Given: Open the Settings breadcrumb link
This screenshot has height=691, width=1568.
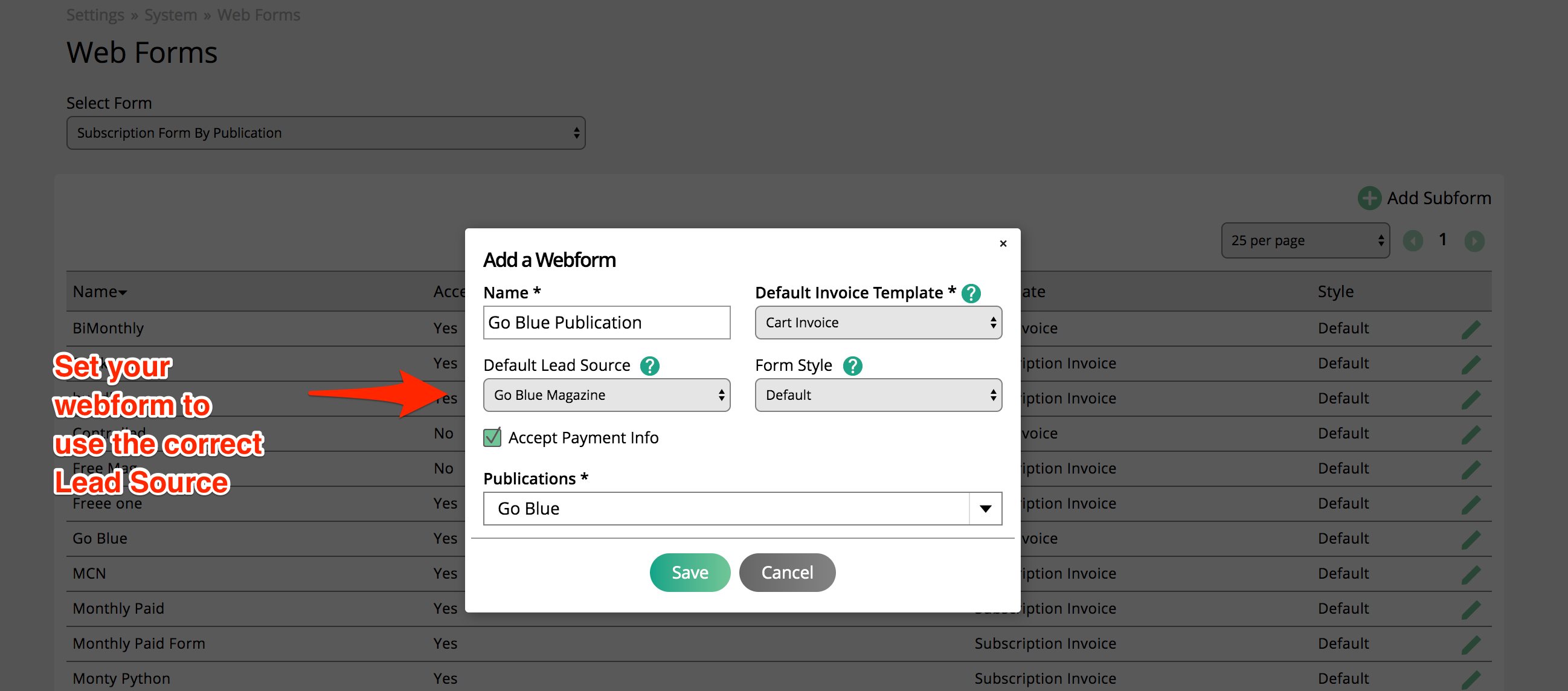Looking at the screenshot, I should 95,14.
